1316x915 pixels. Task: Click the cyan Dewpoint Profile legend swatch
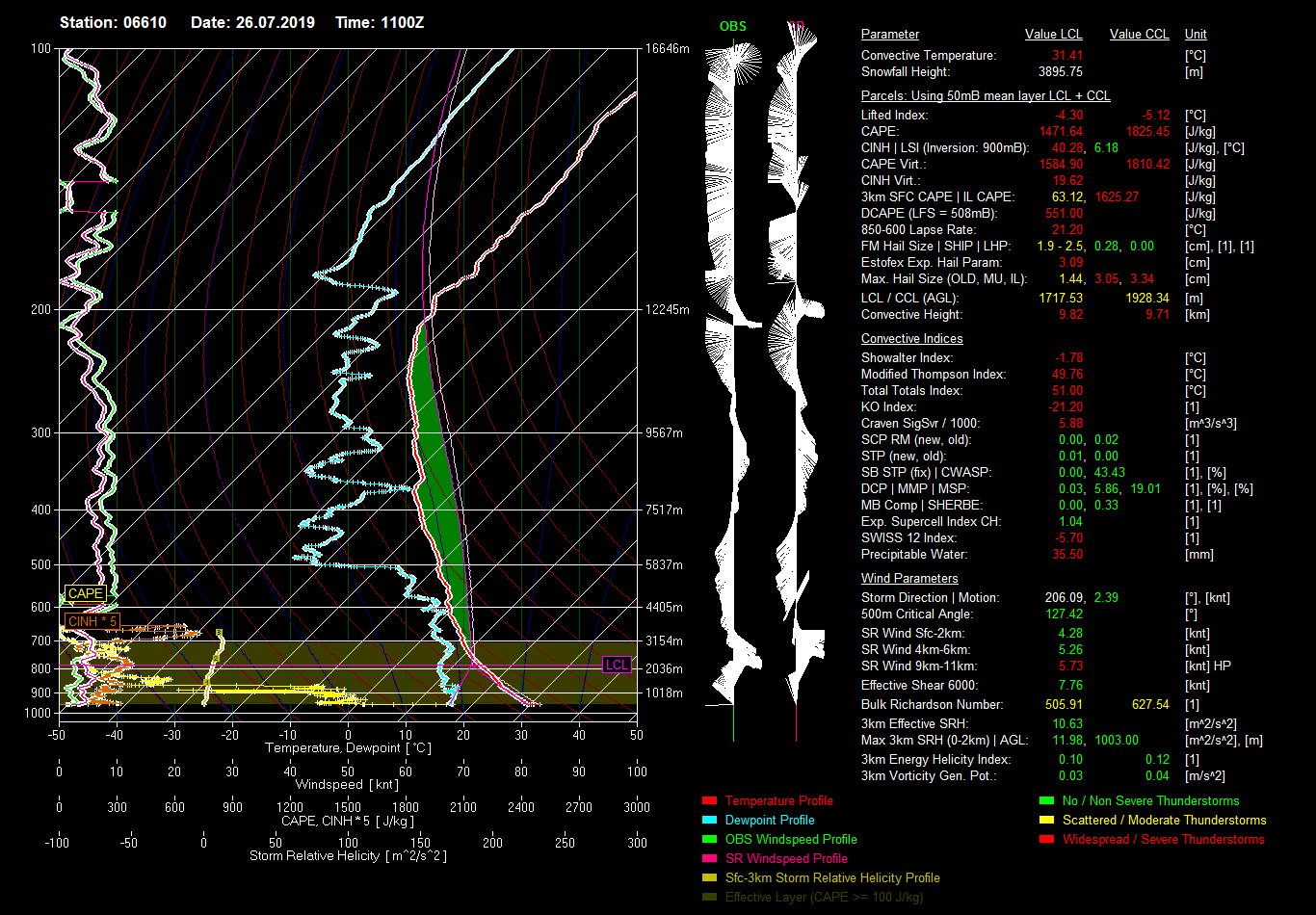[x=710, y=820]
